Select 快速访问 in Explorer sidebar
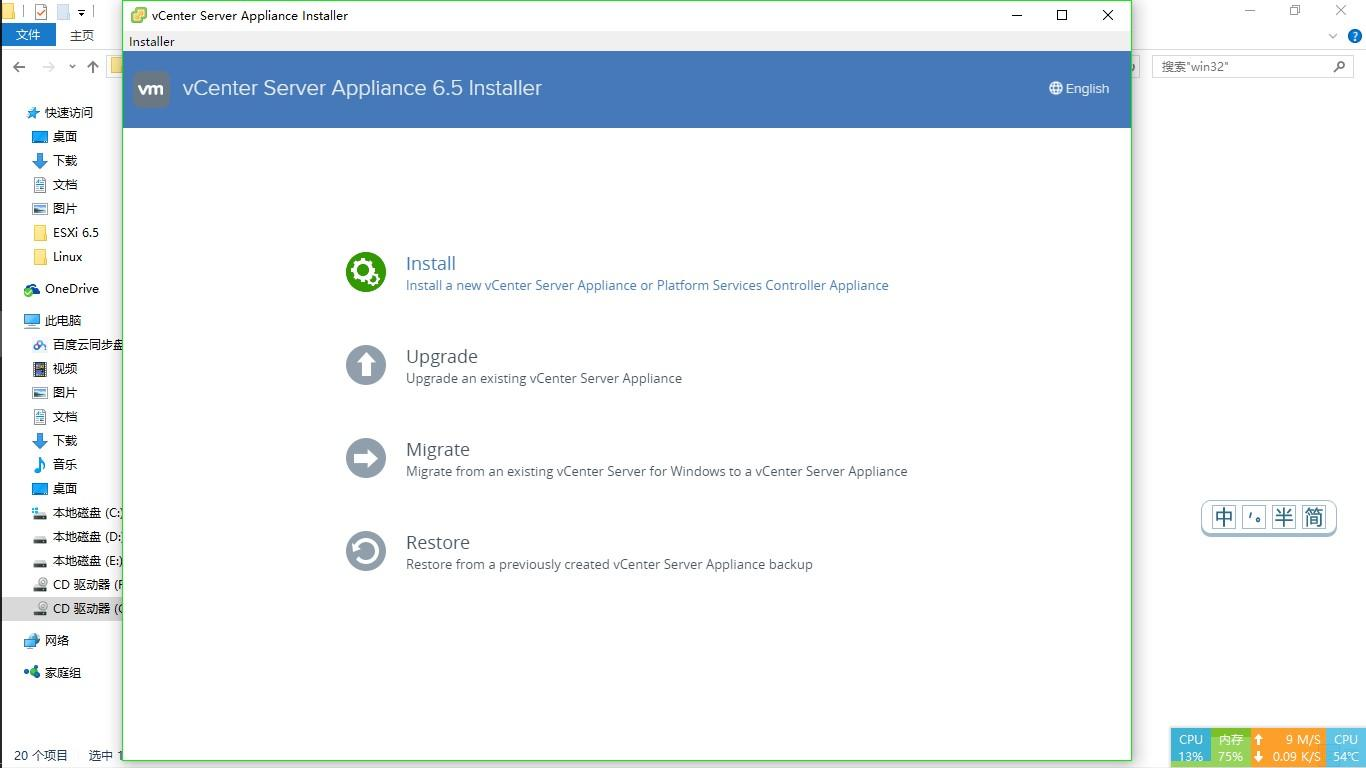 pyautogui.click(x=59, y=113)
